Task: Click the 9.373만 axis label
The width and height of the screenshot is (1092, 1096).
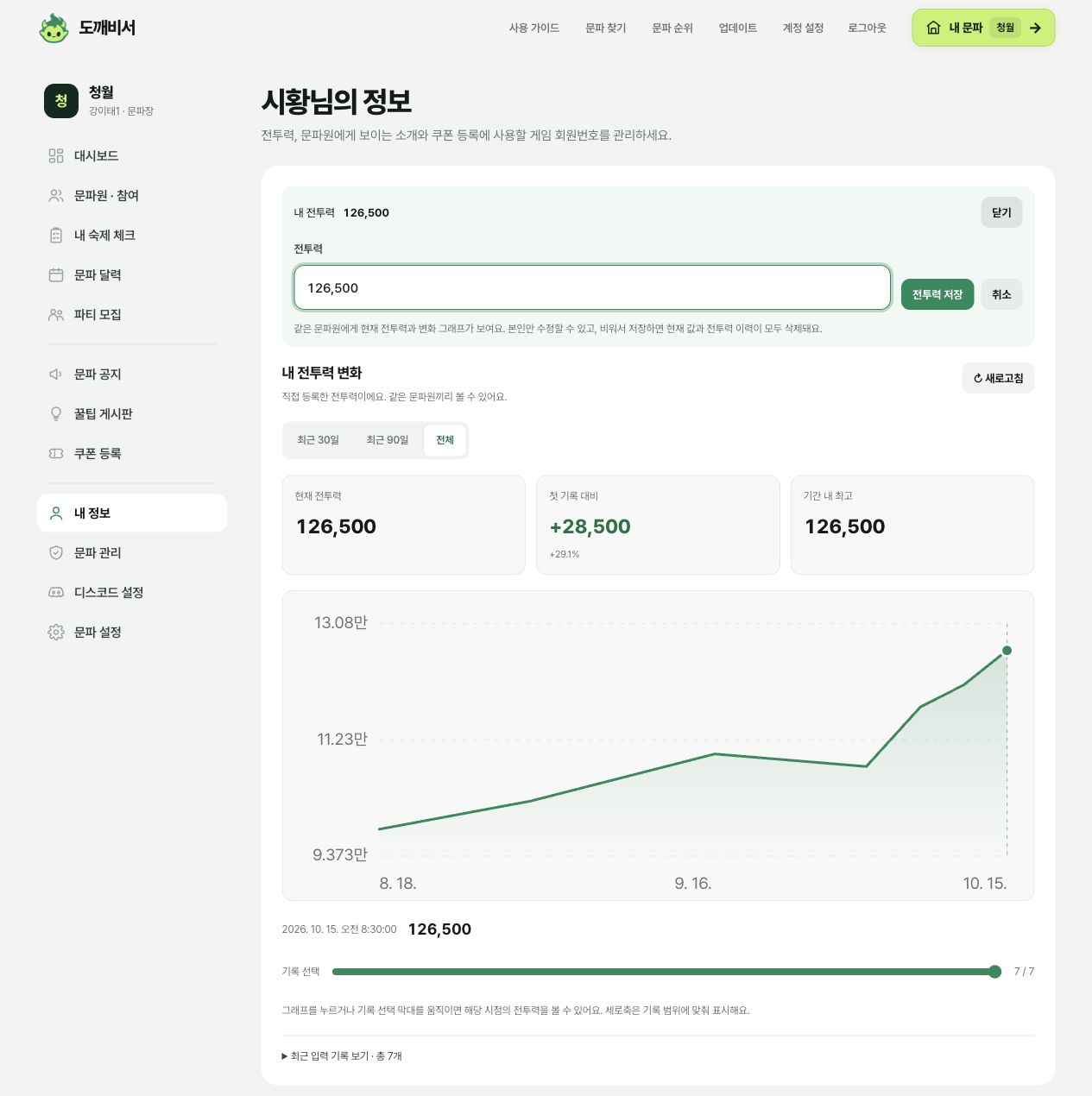Action: 340,855
